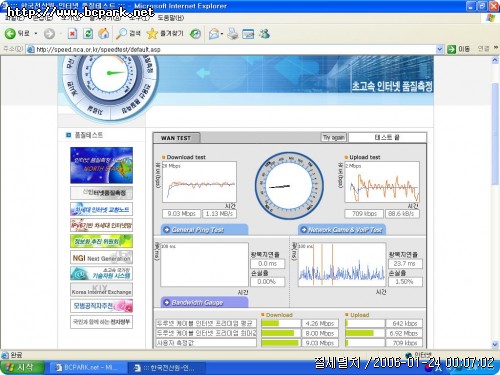Open the Back button history dropdown arrow
Image resolution: width=500 pixels, height=375 pixels.
36,34
